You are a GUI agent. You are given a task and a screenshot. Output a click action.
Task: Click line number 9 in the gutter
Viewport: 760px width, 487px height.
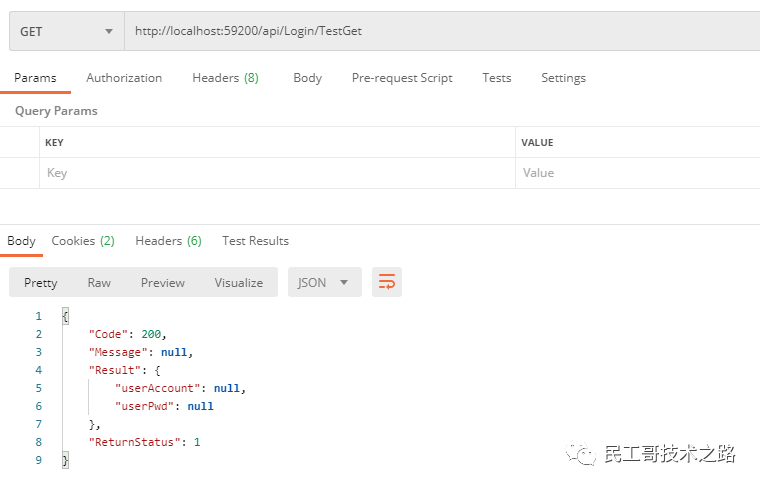39,460
